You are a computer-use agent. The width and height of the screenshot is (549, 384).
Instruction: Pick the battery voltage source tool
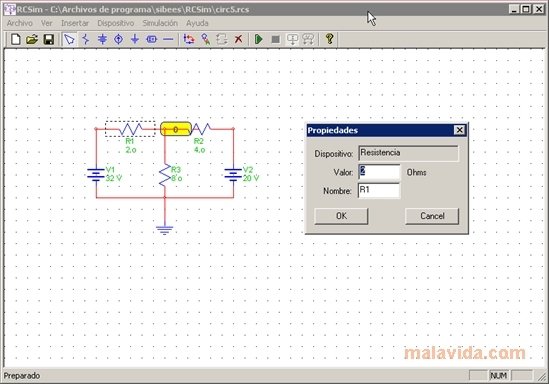tap(102, 39)
